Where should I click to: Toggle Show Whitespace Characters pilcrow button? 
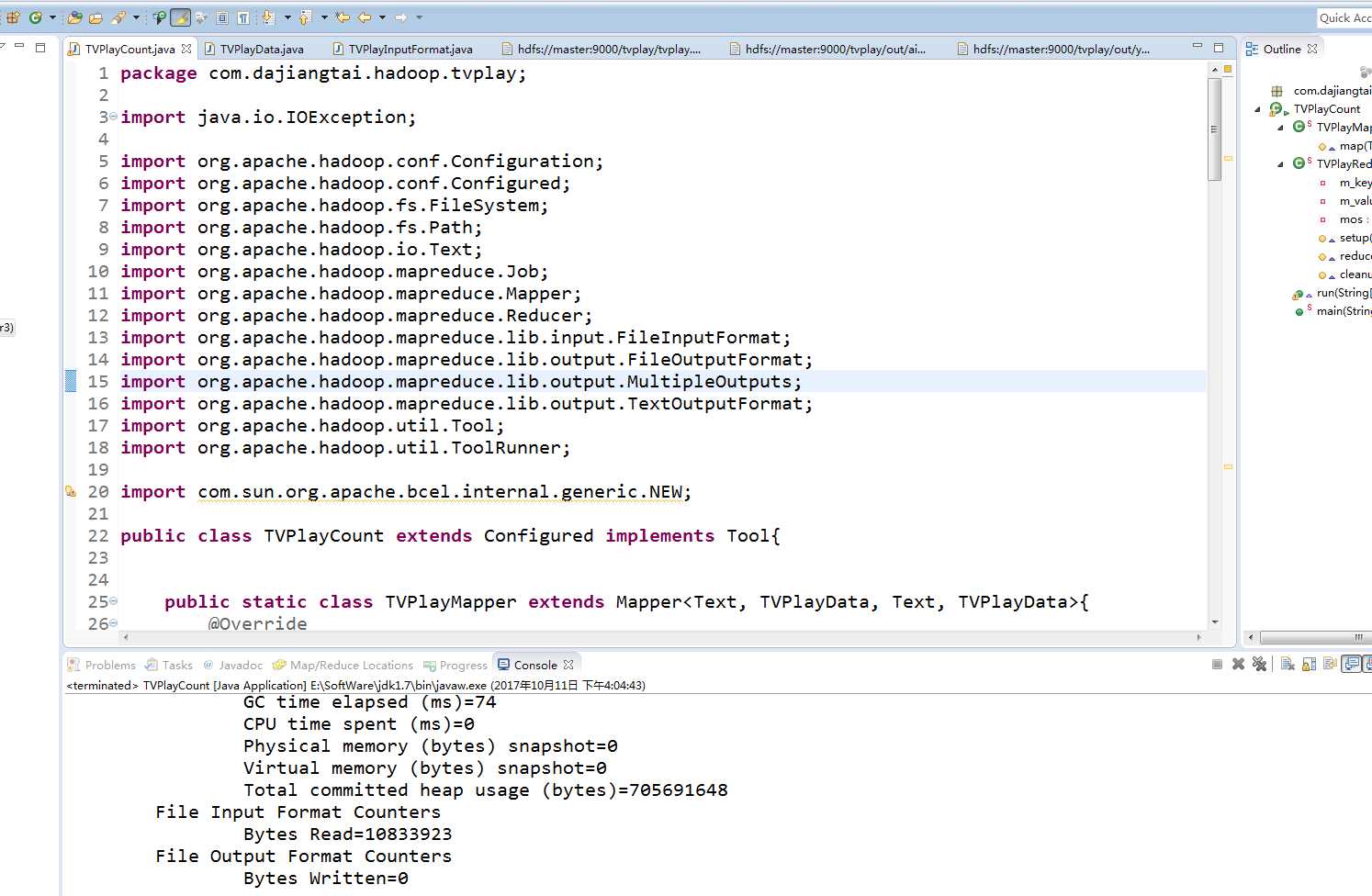pos(242,17)
